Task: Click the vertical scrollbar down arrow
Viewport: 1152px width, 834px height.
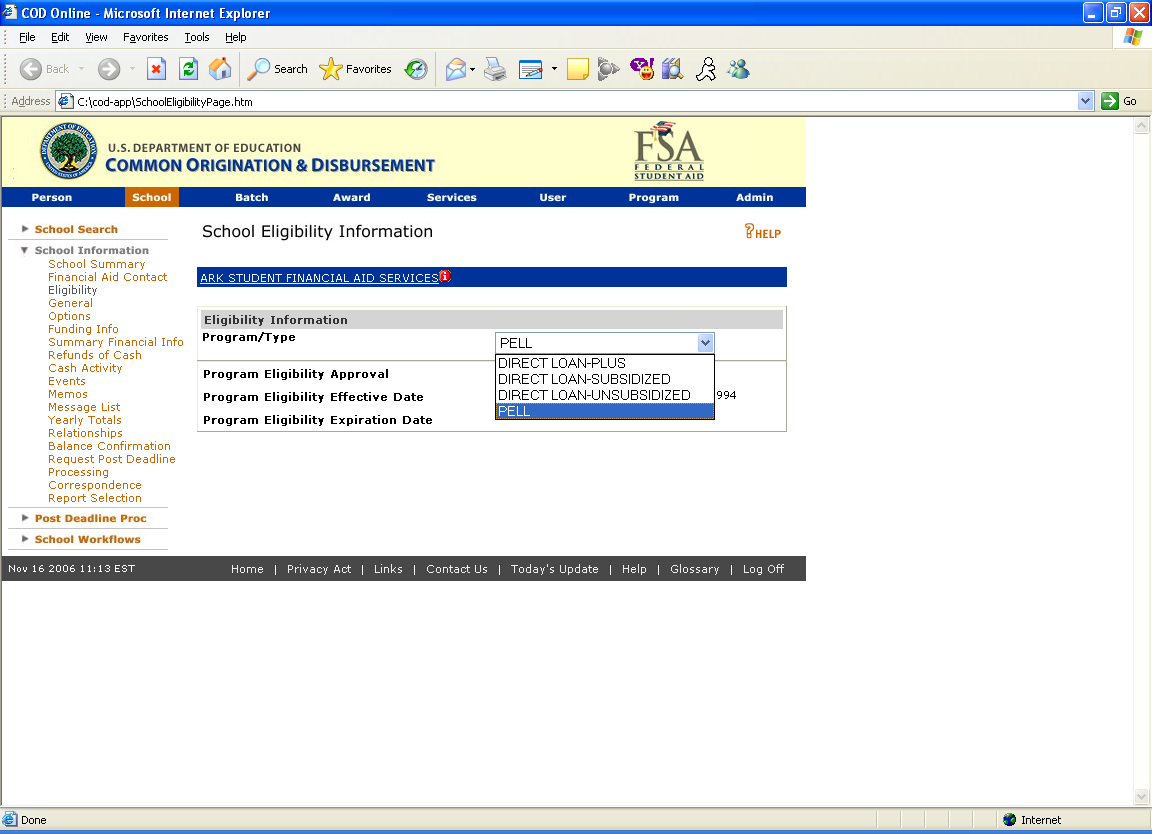Action: pyautogui.click(x=1142, y=796)
